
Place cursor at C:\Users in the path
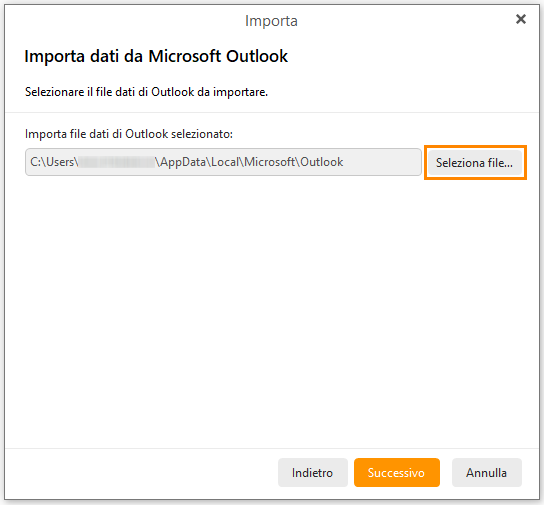pos(52,162)
